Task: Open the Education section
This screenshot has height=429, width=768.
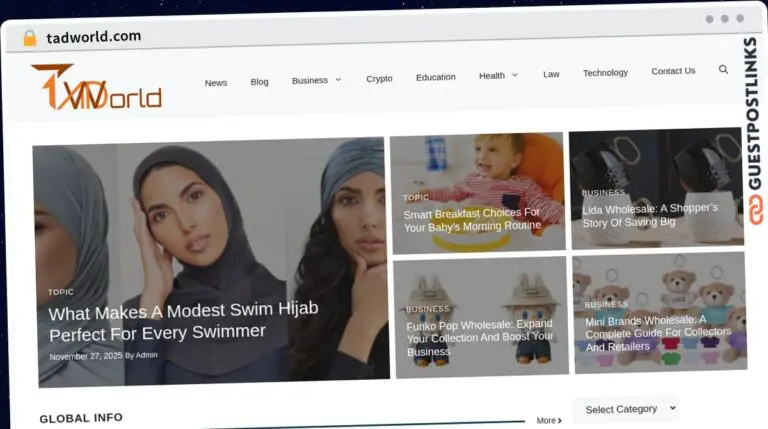Action: pos(435,77)
